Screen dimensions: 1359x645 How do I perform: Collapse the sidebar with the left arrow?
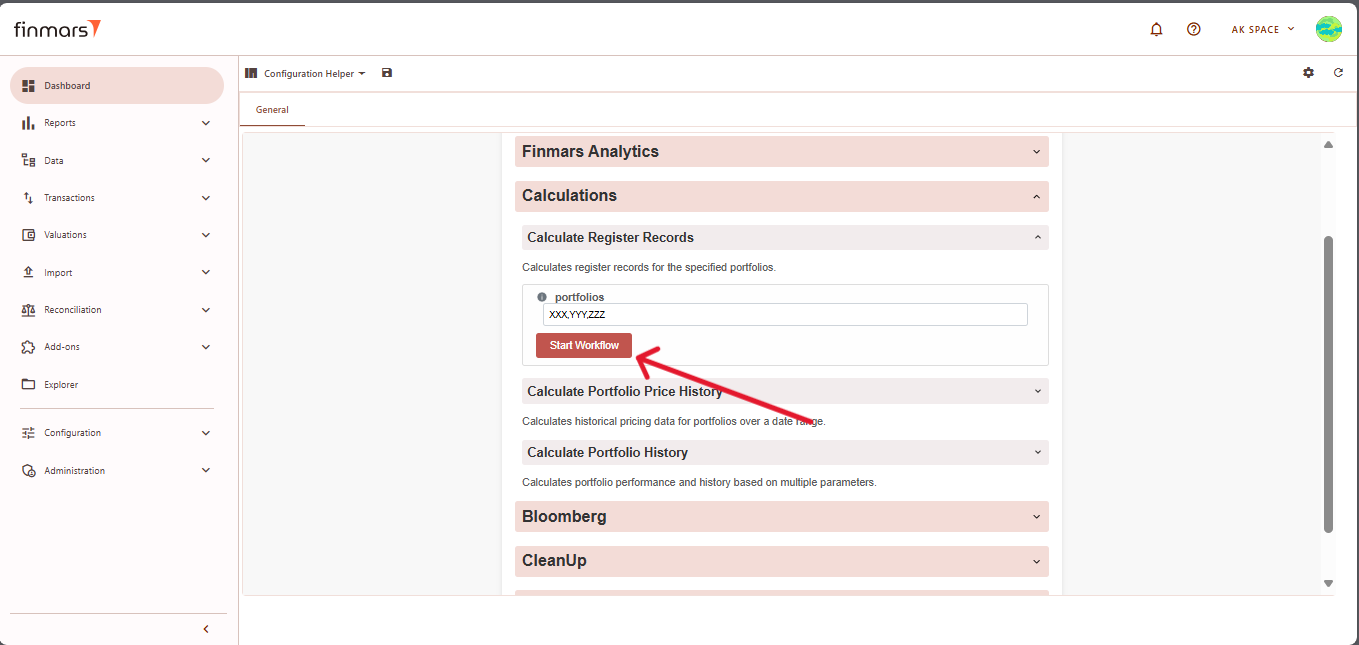(x=206, y=629)
